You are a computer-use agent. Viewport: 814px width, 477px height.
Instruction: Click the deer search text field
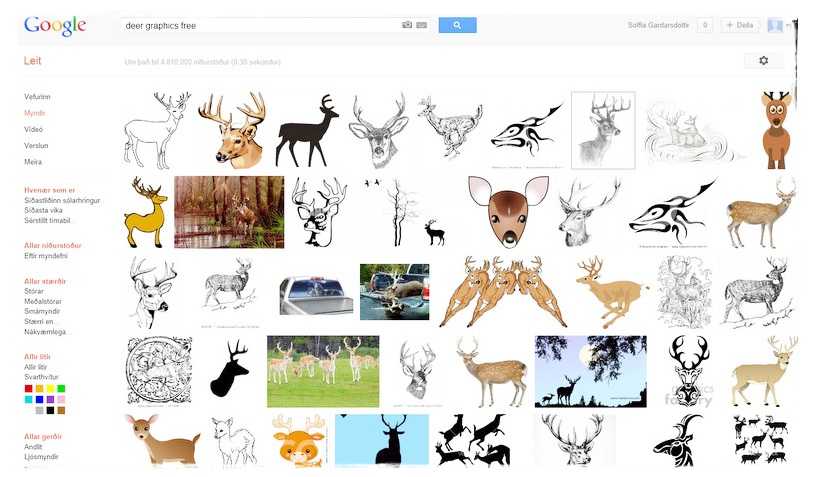(x=260, y=25)
